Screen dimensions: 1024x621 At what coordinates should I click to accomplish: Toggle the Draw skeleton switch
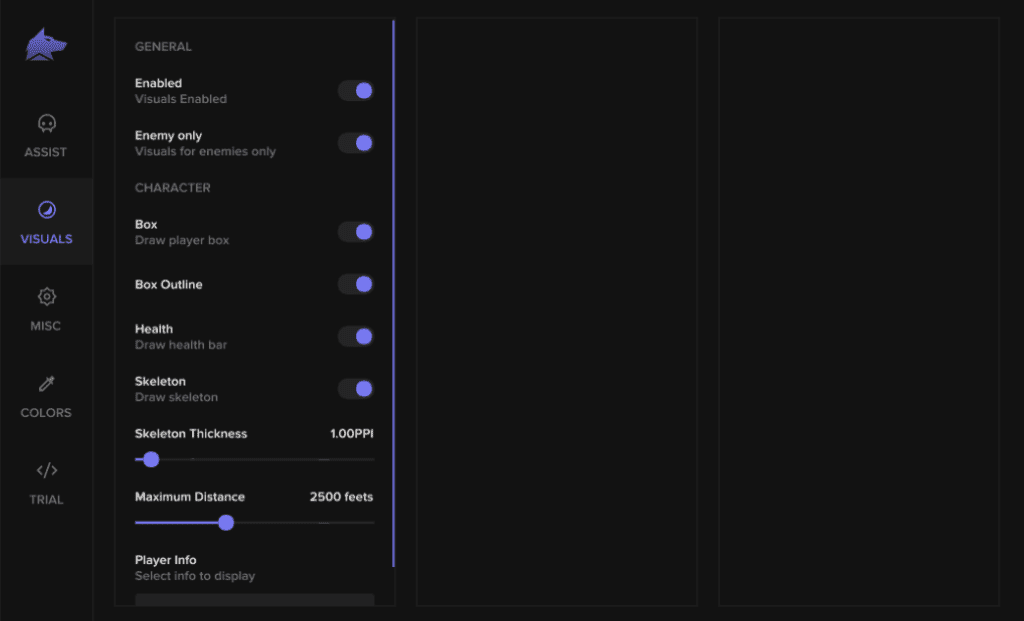[355, 388]
